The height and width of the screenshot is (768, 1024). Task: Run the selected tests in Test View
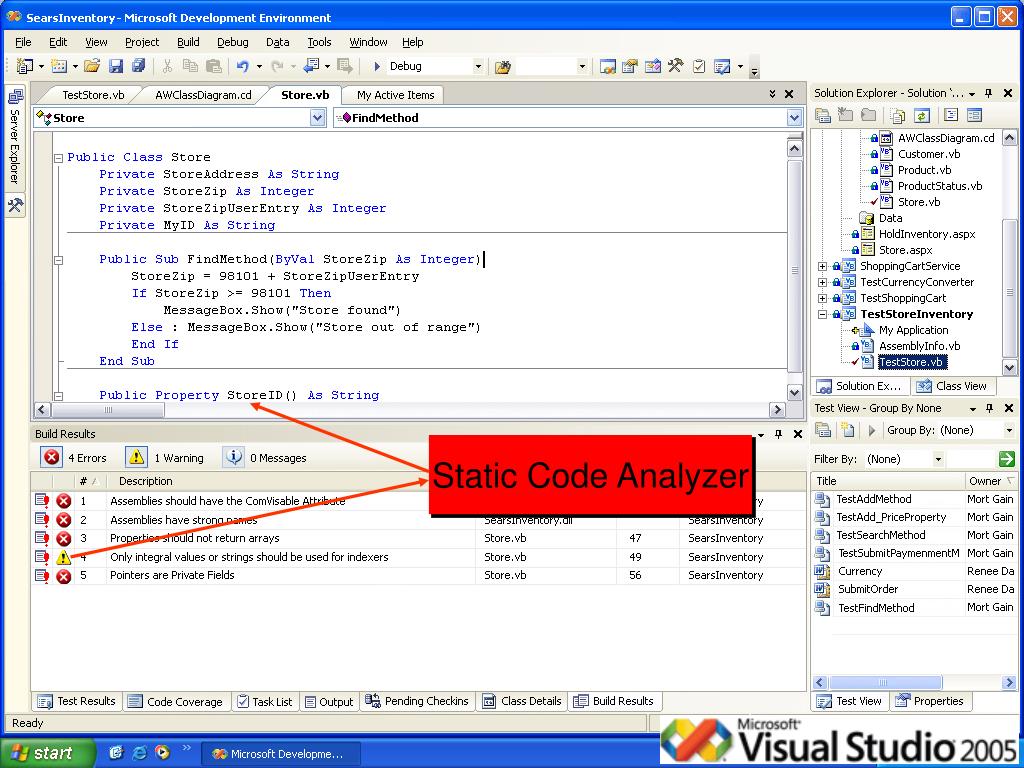pos(871,430)
